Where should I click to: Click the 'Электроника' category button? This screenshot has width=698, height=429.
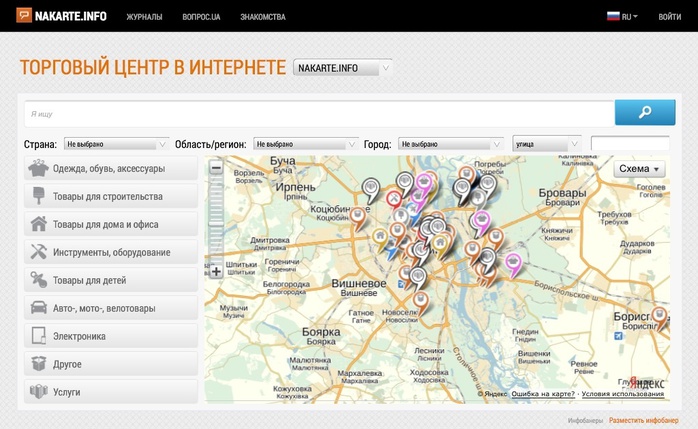tap(111, 336)
